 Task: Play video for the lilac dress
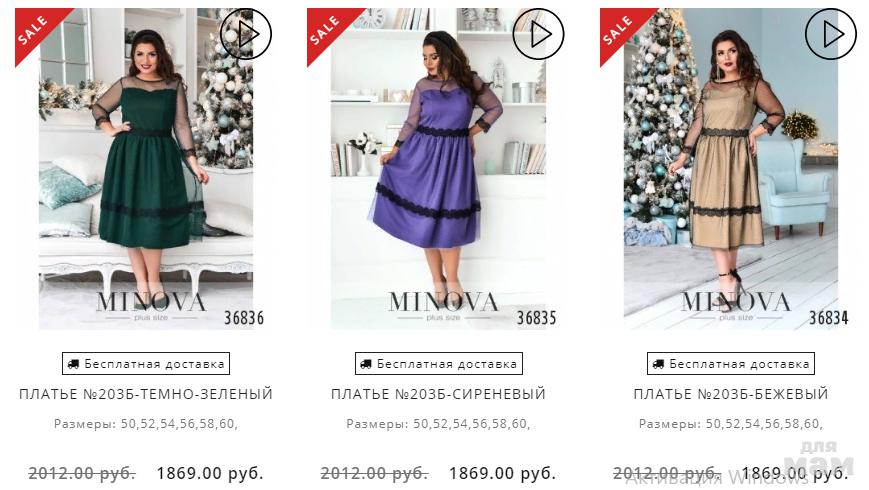click(x=538, y=34)
